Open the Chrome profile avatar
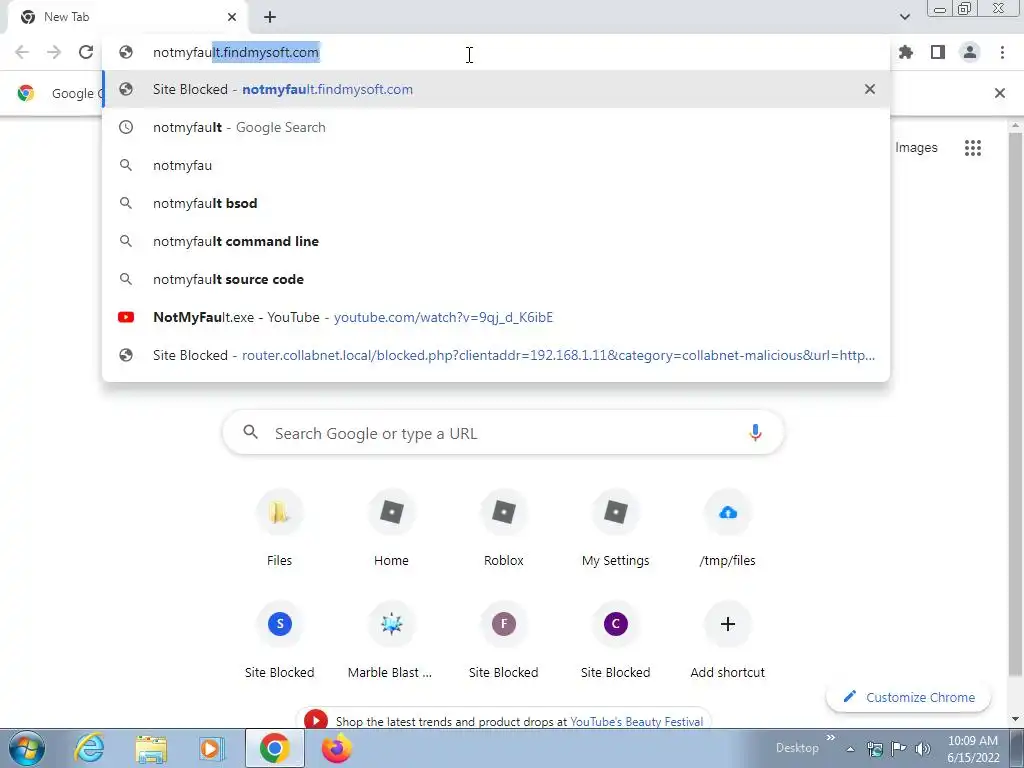 pos(970,52)
